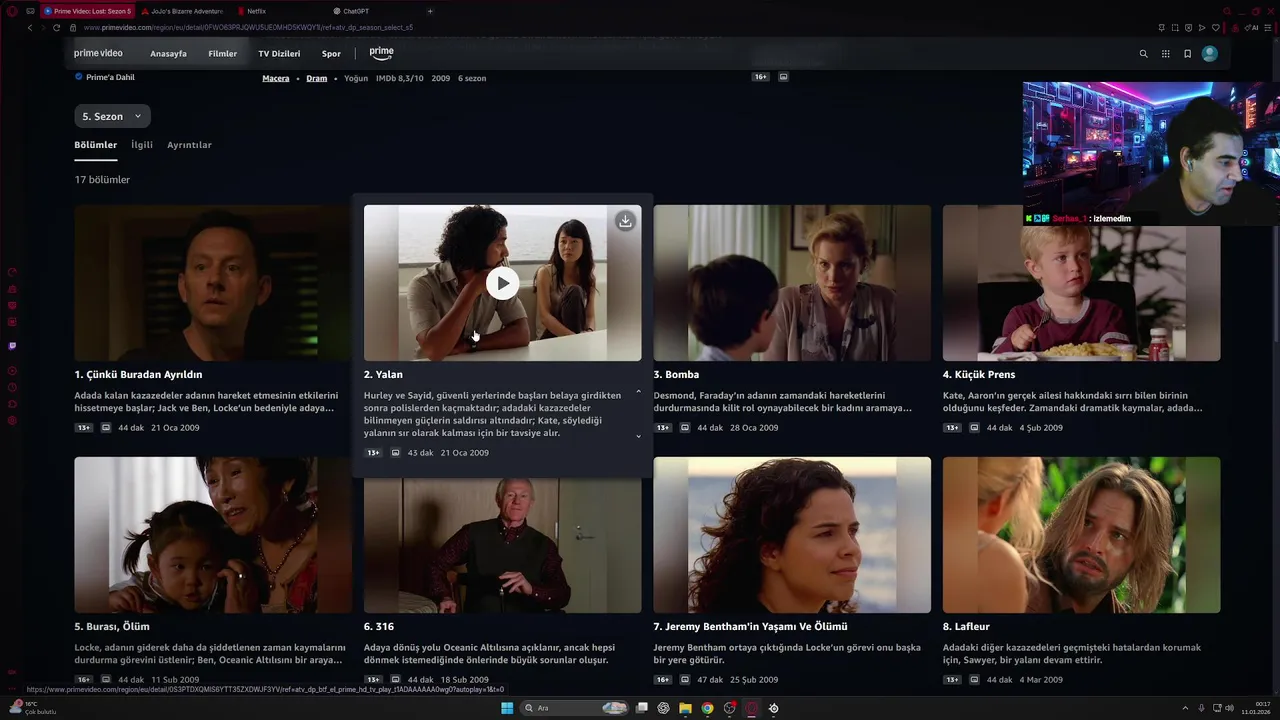Open File Explorer from taskbar
1280x720 pixels.
click(x=685, y=708)
